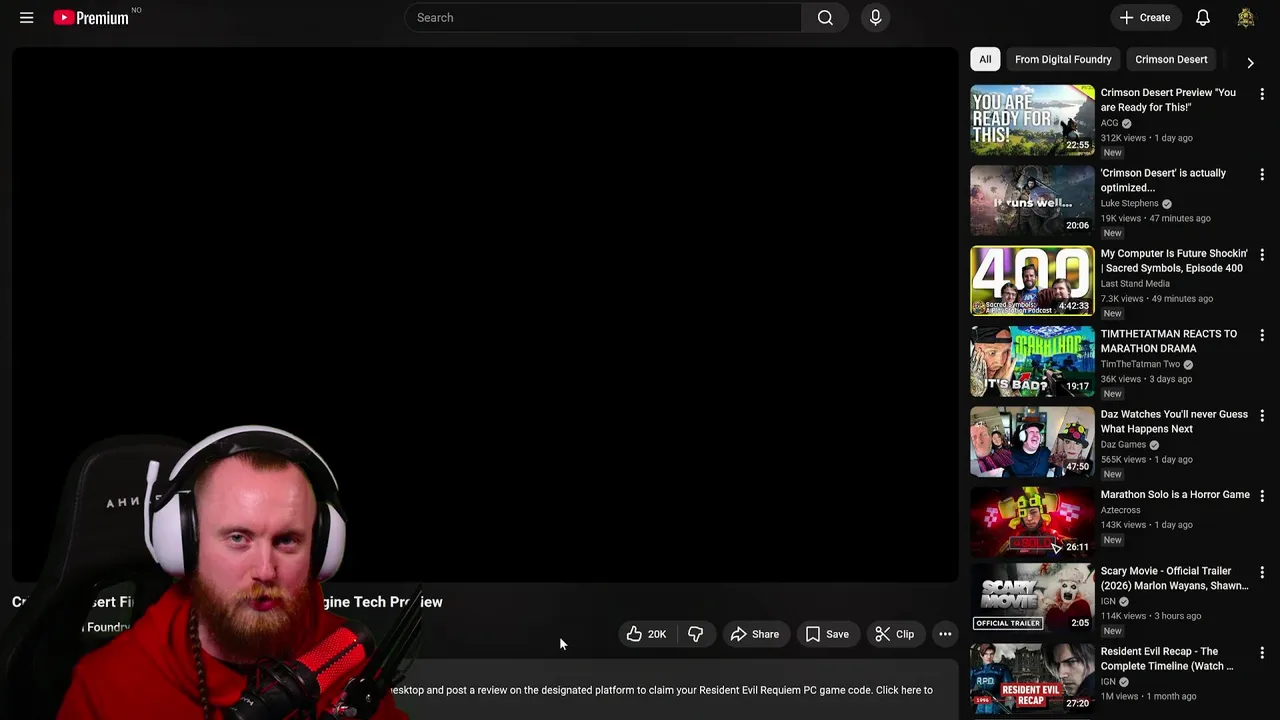Image resolution: width=1280 pixels, height=720 pixels.
Task: Share this video
Action: coord(755,634)
